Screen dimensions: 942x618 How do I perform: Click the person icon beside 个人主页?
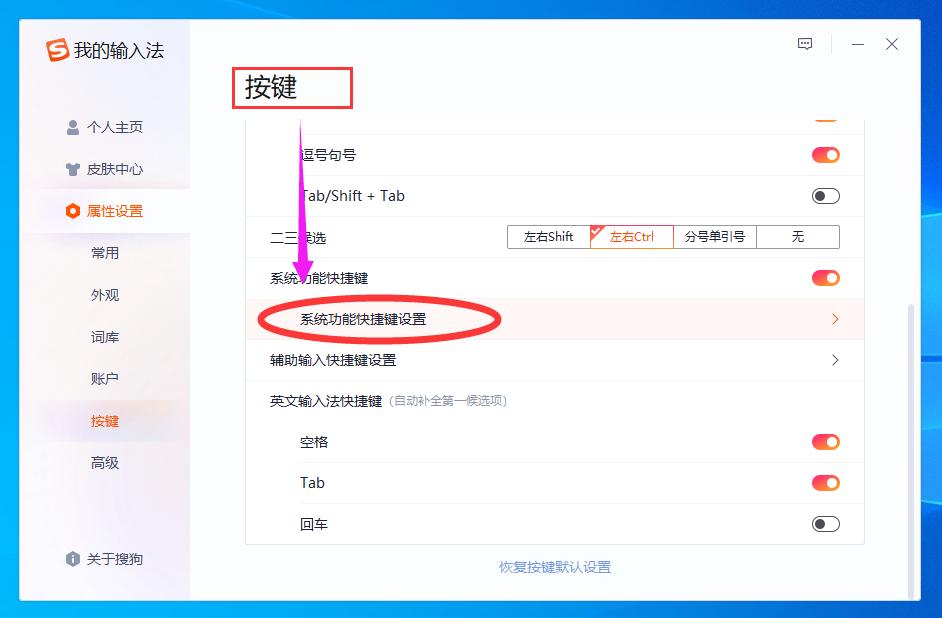pyautogui.click(x=72, y=127)
